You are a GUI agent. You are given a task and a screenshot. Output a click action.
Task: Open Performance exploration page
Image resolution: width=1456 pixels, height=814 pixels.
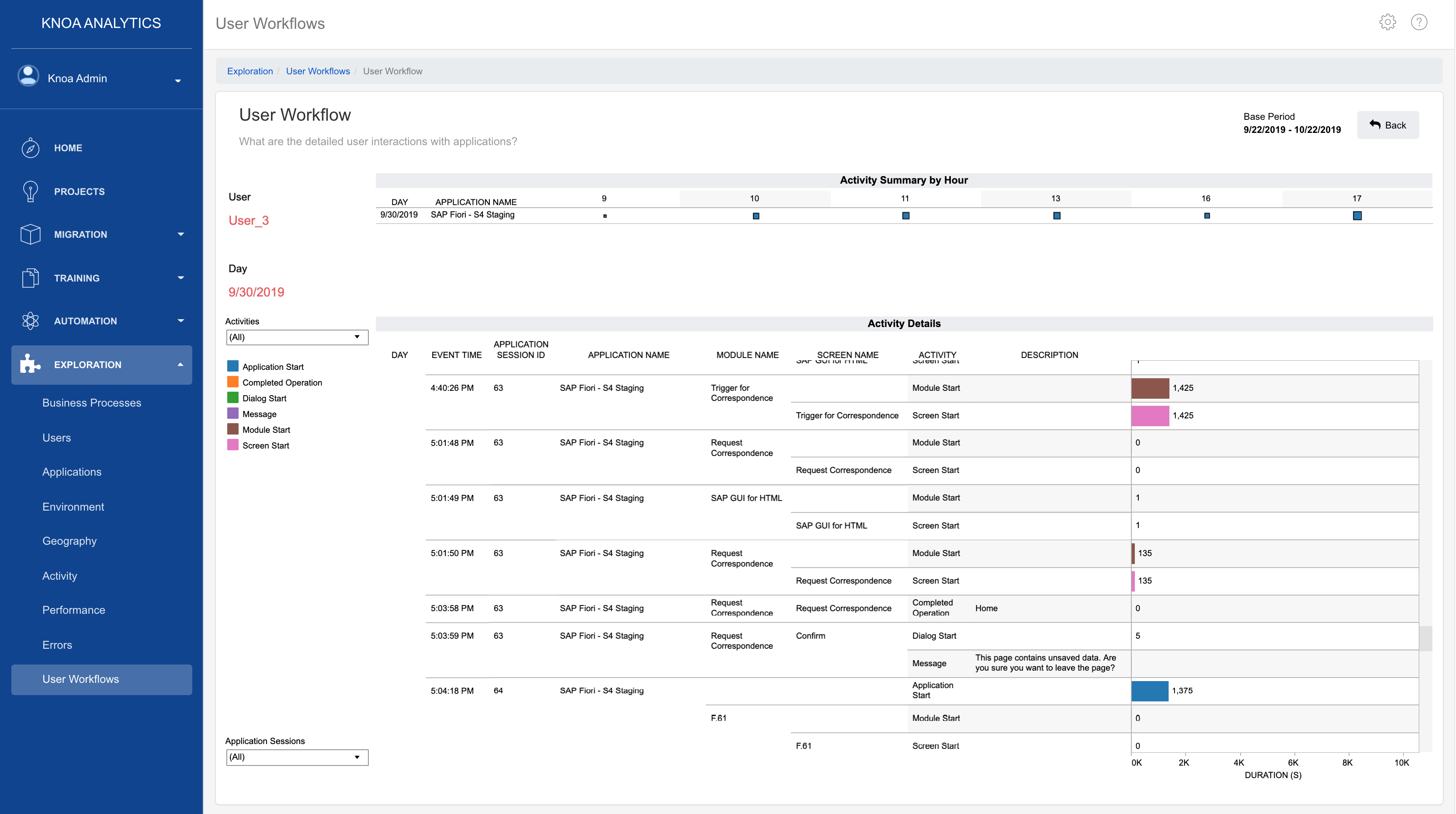[x=73, y=610]
